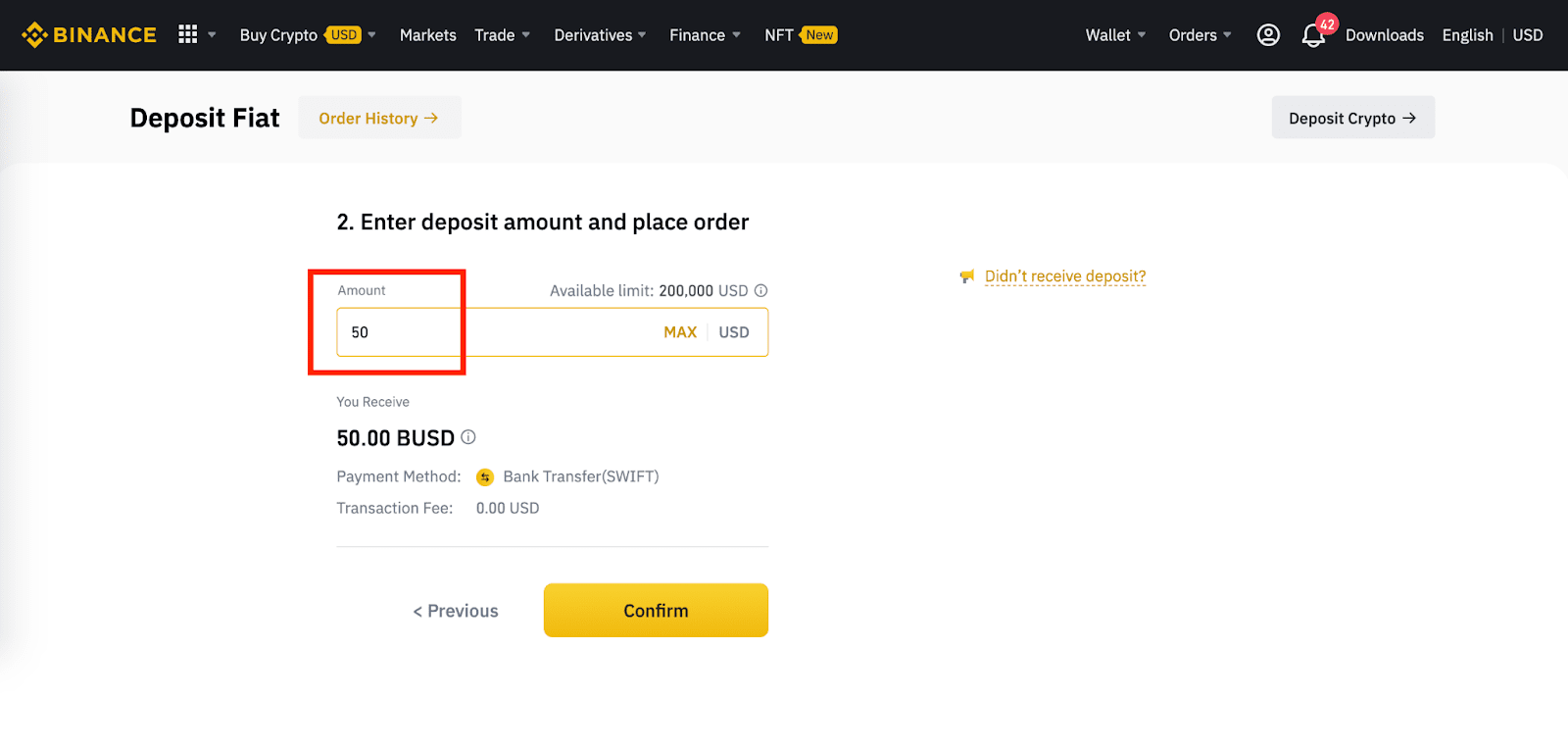View Order History
This screenshot has width=1568, height=749.
click(x=379, y=118)
